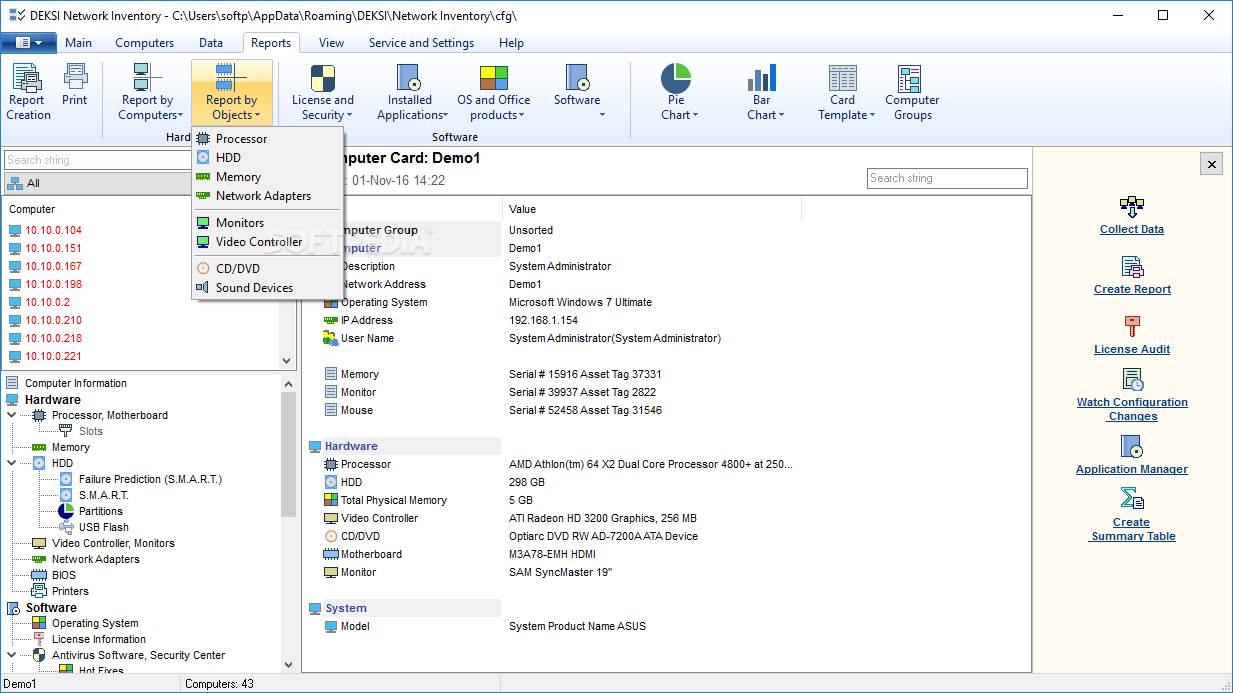The width and height of the screenshot is (1233, 693).
Task: Choose Monitors from objects menu
Action: click(x=268, y=223)
